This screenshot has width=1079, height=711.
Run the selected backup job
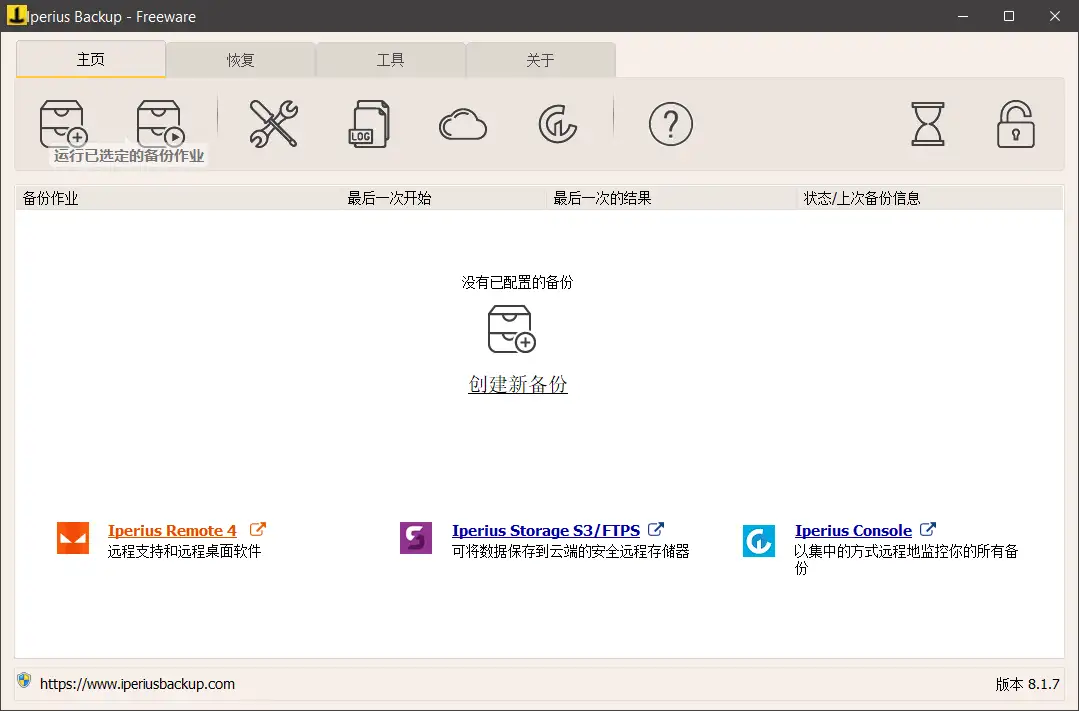point(159,123)
